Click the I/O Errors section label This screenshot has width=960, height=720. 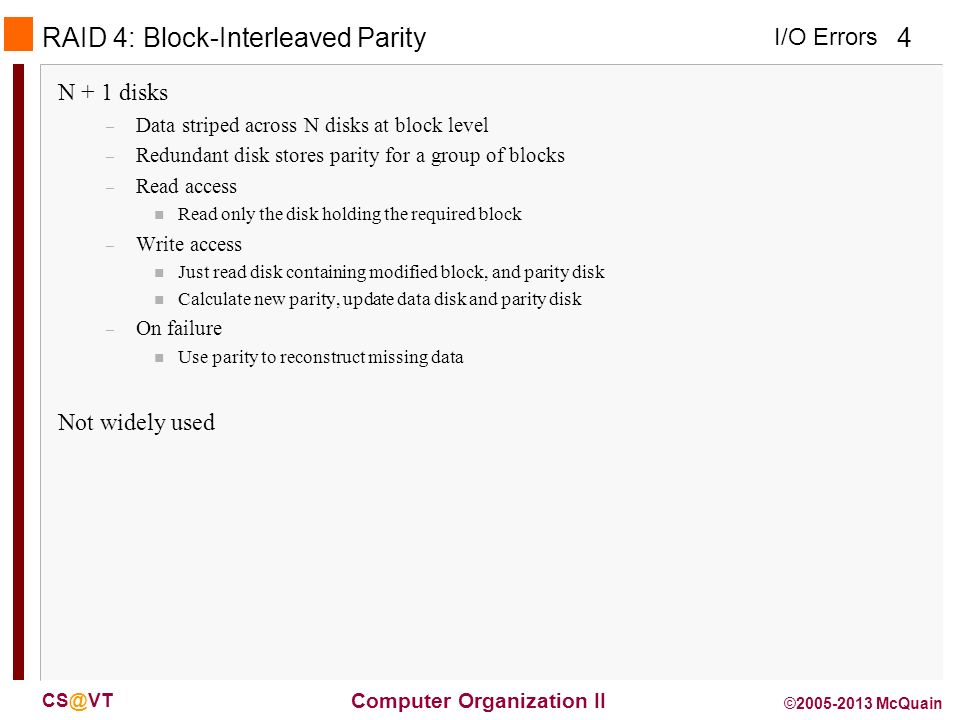click(825, 37)
